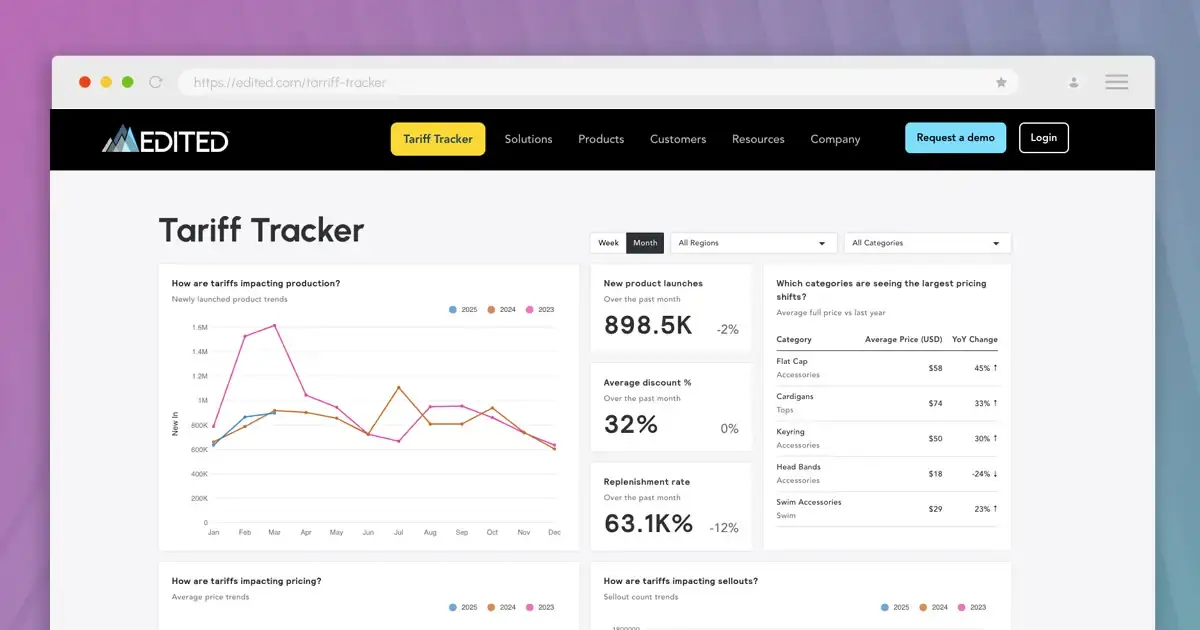Navigate to the Products menu item
Screen dimensions: 1200x630
[x=600, y=139]
